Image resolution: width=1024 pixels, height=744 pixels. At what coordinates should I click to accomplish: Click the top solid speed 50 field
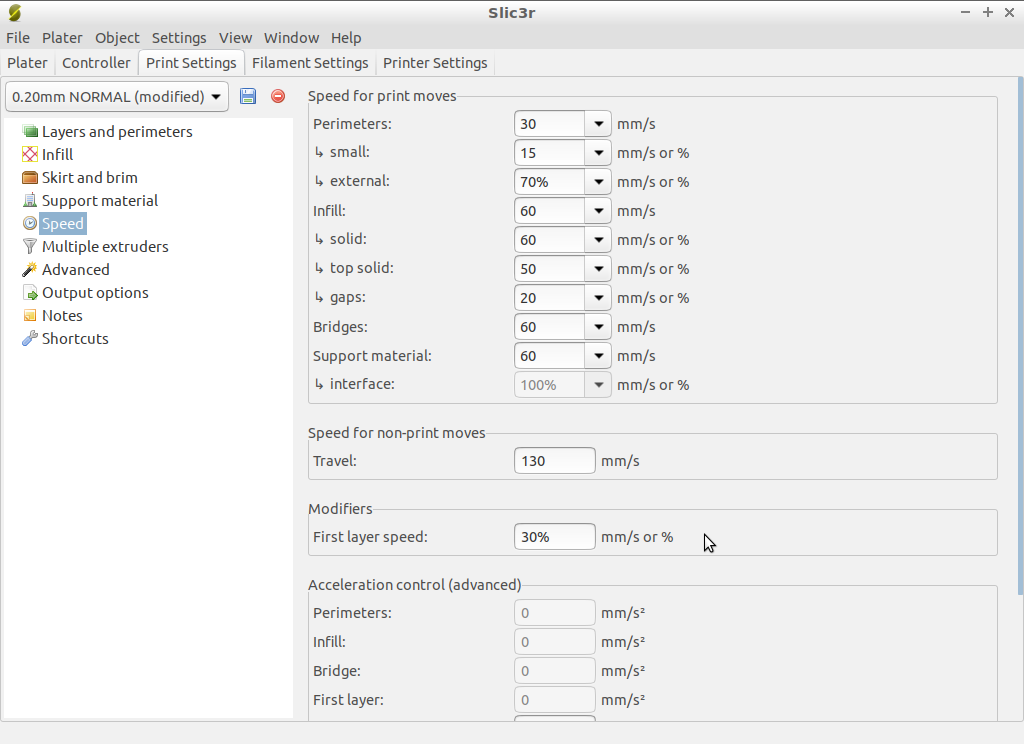point(549,269)
